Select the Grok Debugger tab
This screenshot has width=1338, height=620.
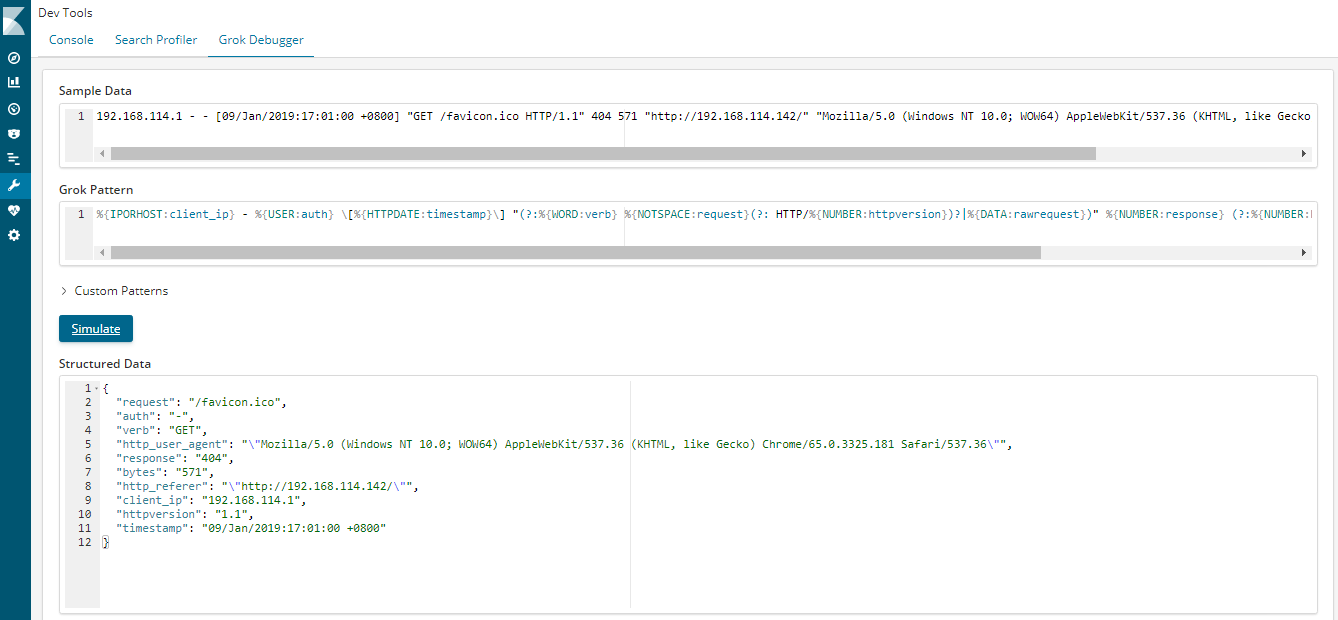tap(261, 40)
